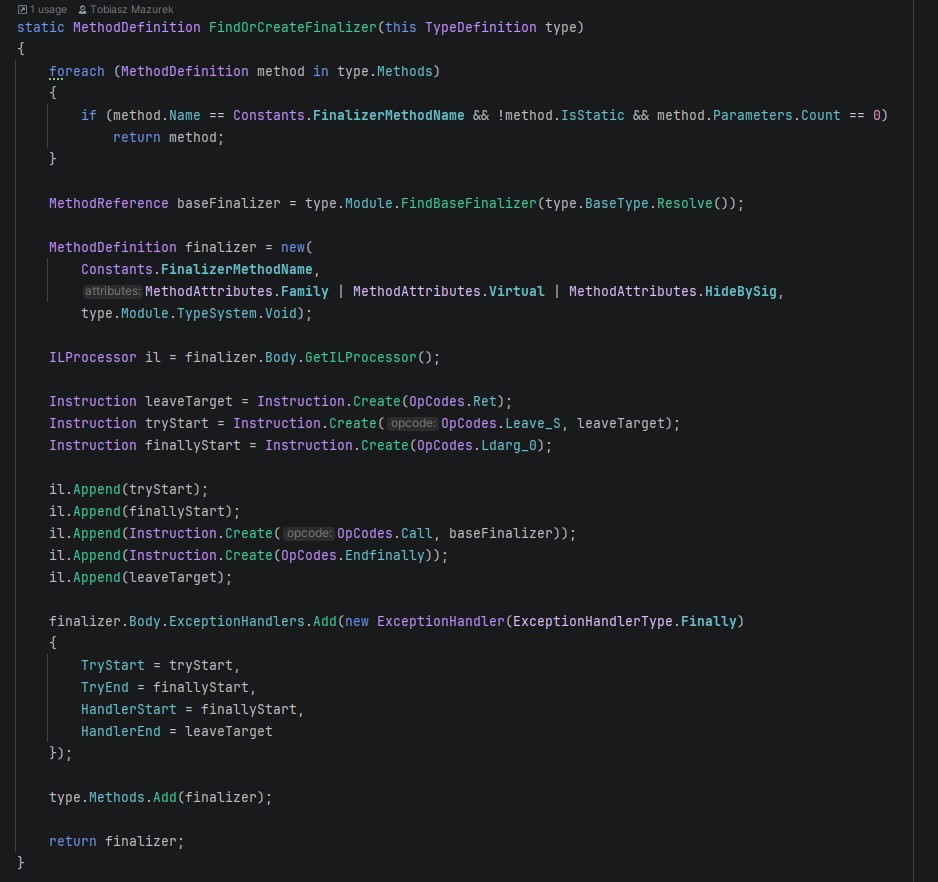Screen dimensions: 938x882
Task: Click the Void member
Action: pyautogui.click(x=281, y=314)
